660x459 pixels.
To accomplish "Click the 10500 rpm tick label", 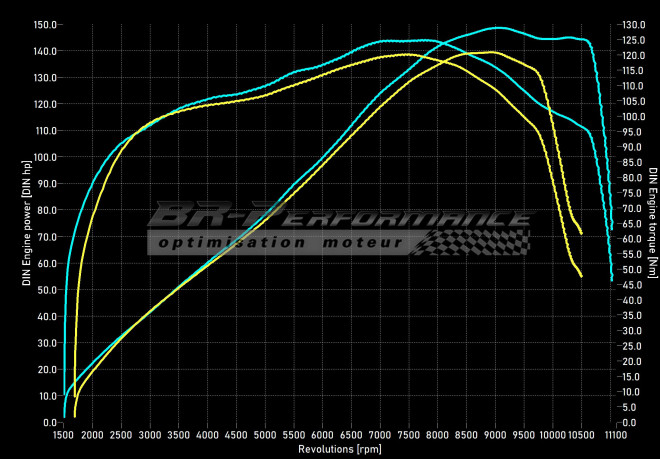I will tap(582, 435).
